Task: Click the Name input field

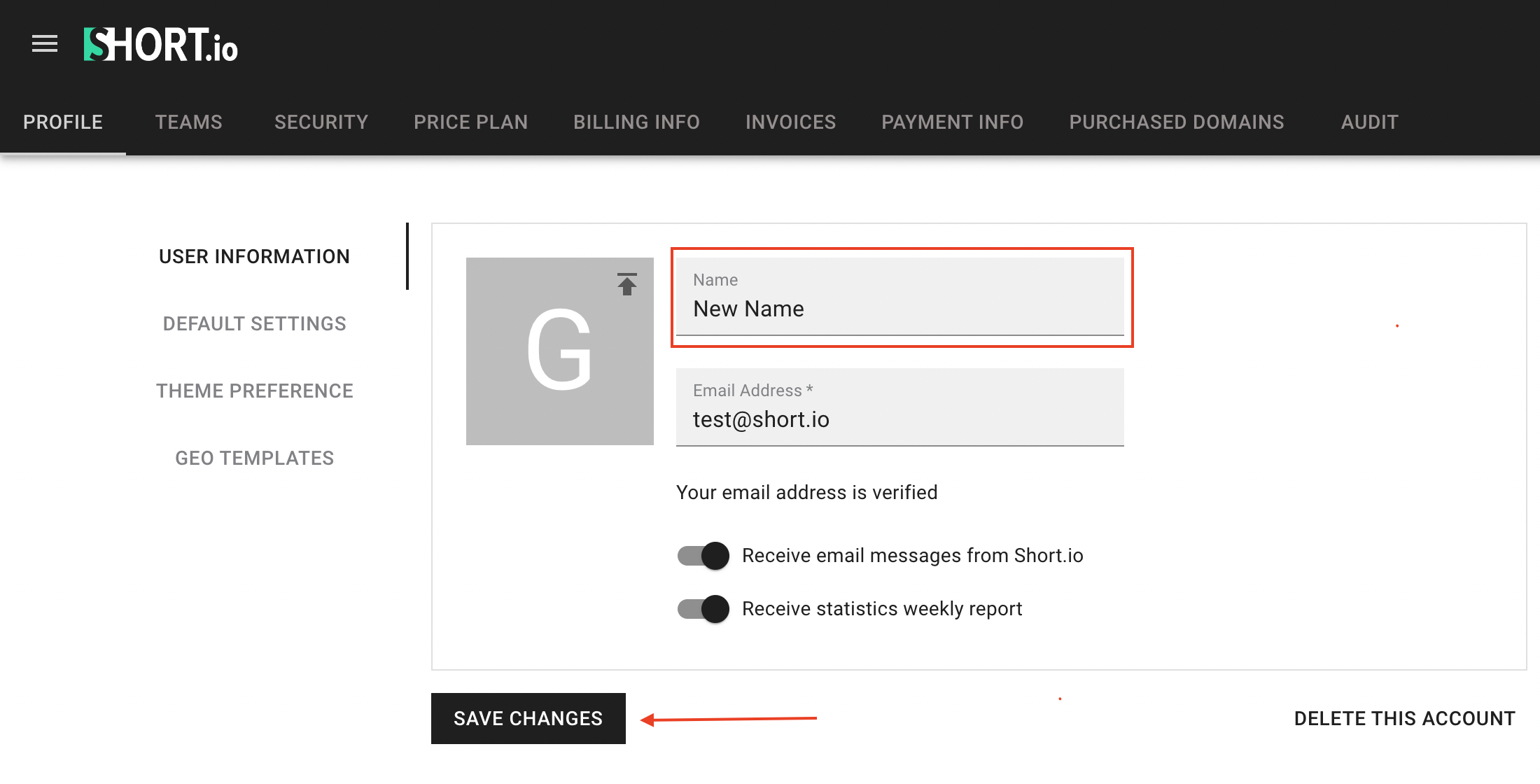Action: [x=899, y=309]
